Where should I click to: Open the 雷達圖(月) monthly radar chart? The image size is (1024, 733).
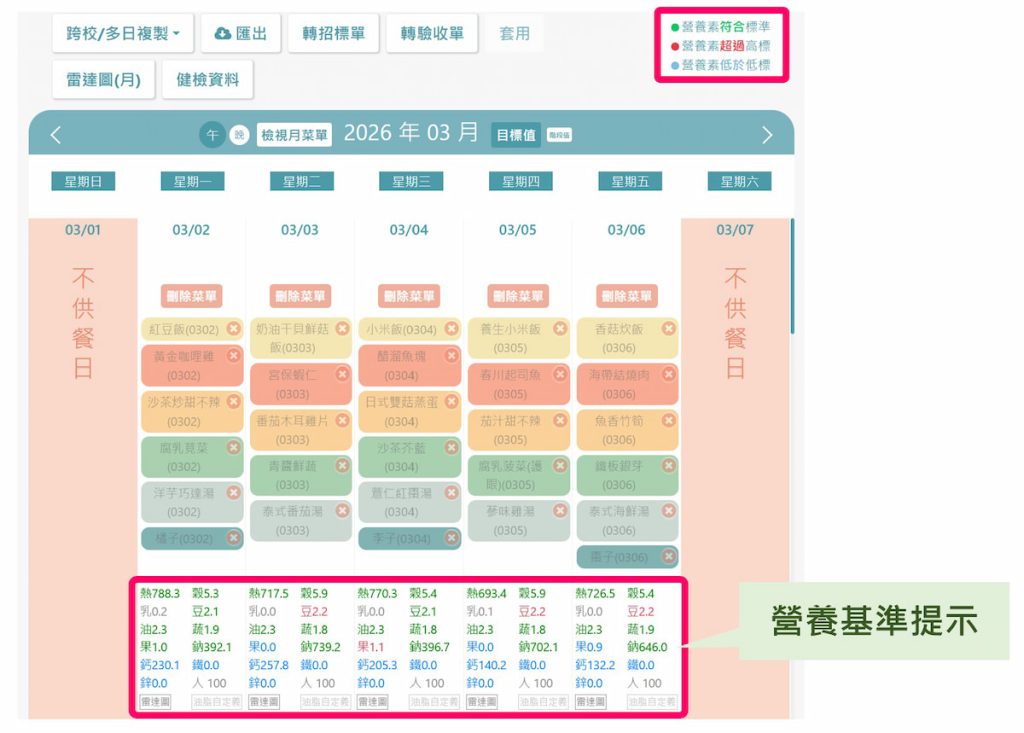tap(105, 80)
